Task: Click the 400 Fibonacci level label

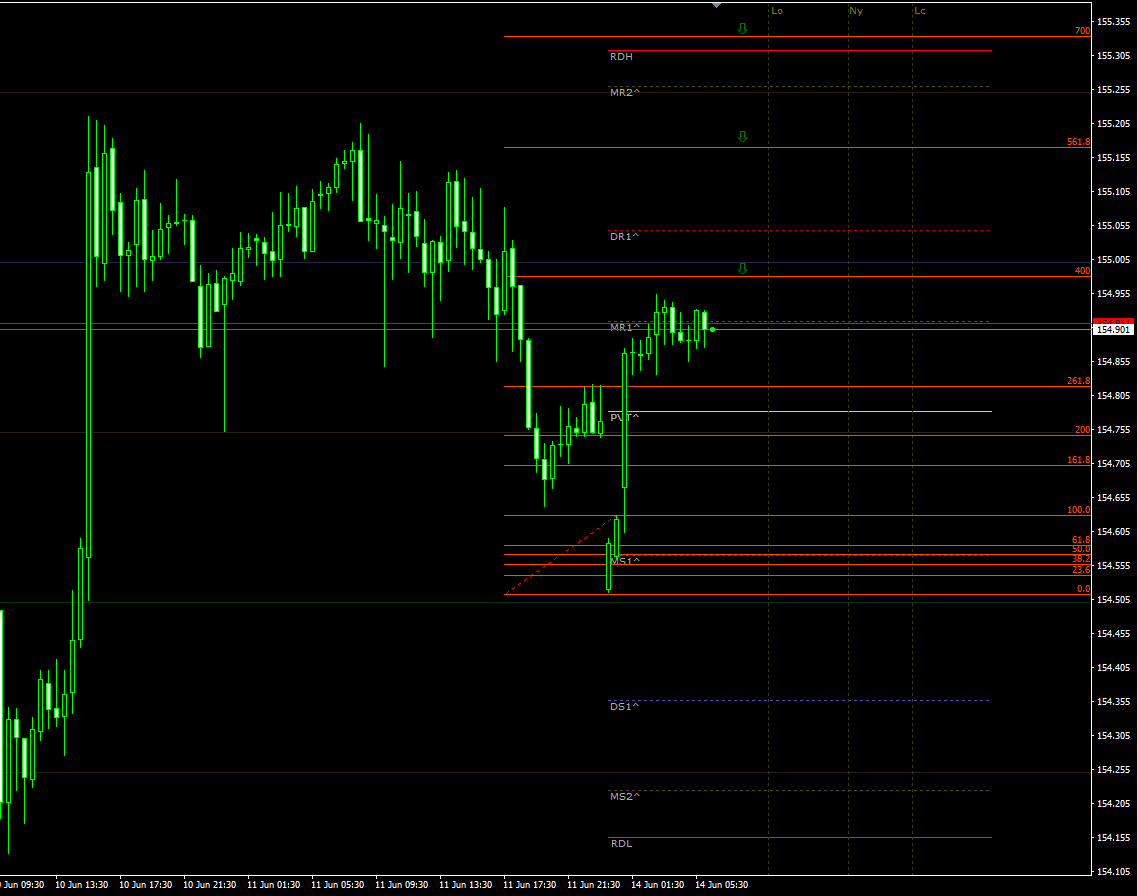Action: pos(1082,271)
